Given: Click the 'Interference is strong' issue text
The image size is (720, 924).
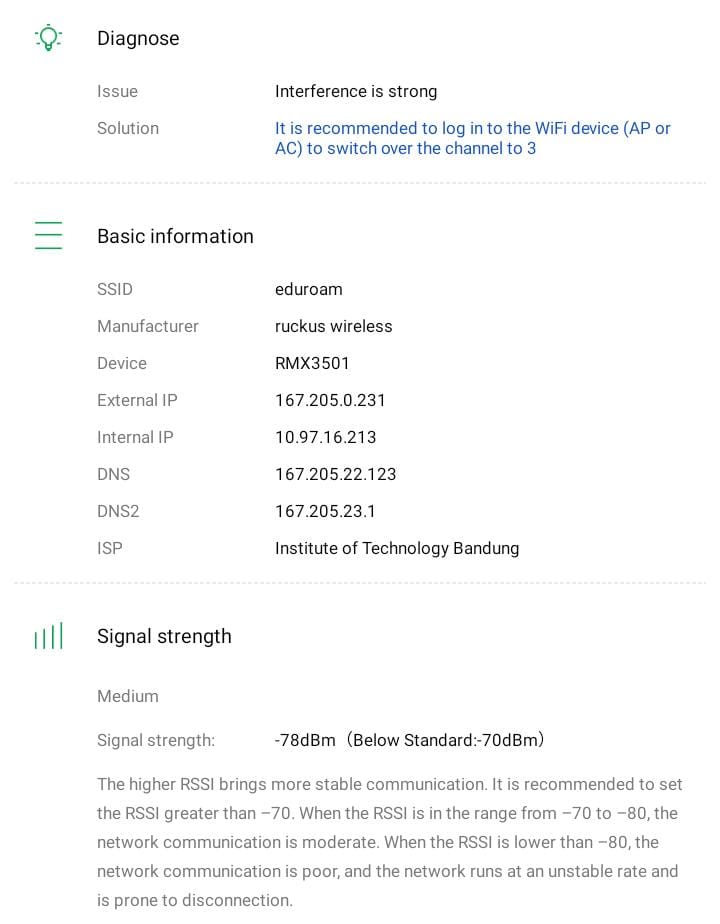Looking at the screenshot, I should tap(356, 91).
